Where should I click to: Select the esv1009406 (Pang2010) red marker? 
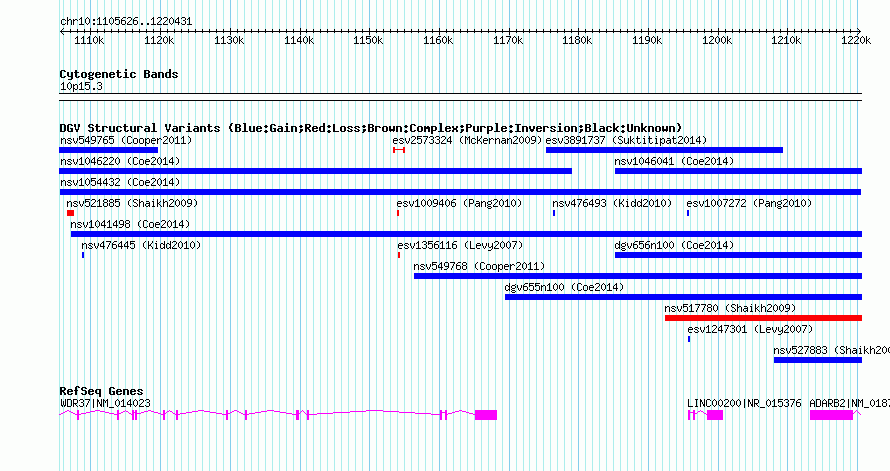coord(398,213)
